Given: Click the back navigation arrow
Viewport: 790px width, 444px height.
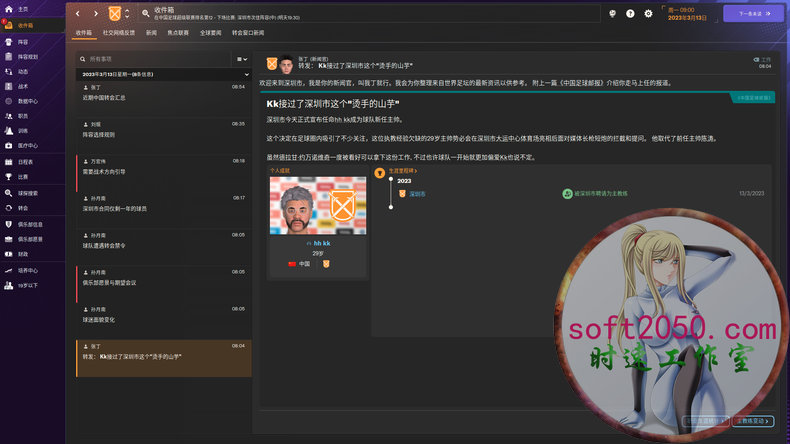Looking at the screenshot, I should point(81,14).
